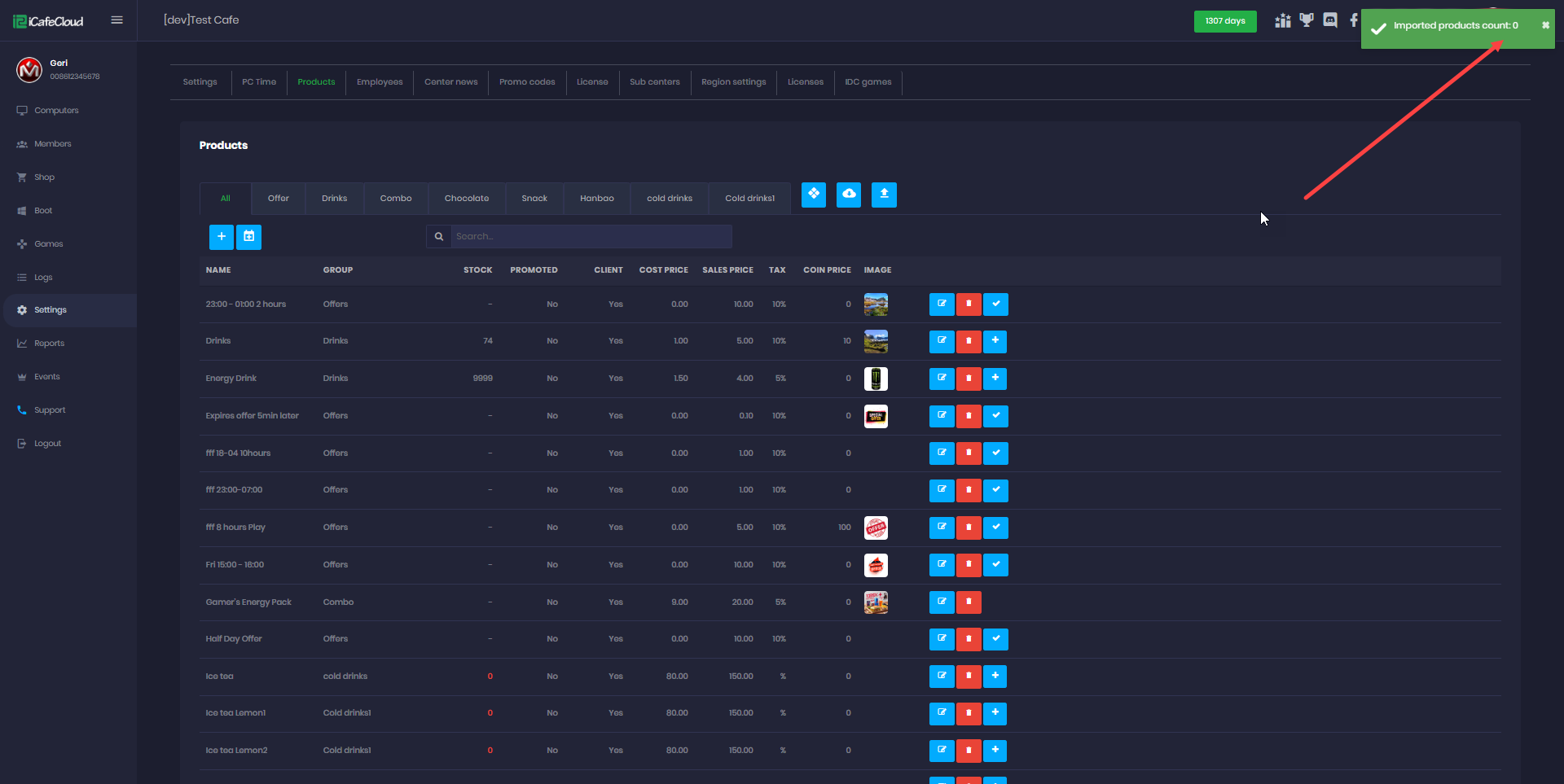1564x784 pixels.
Task: Open Reports in the left sidebar
Action: pyautogui.click(x=49, y=344)
